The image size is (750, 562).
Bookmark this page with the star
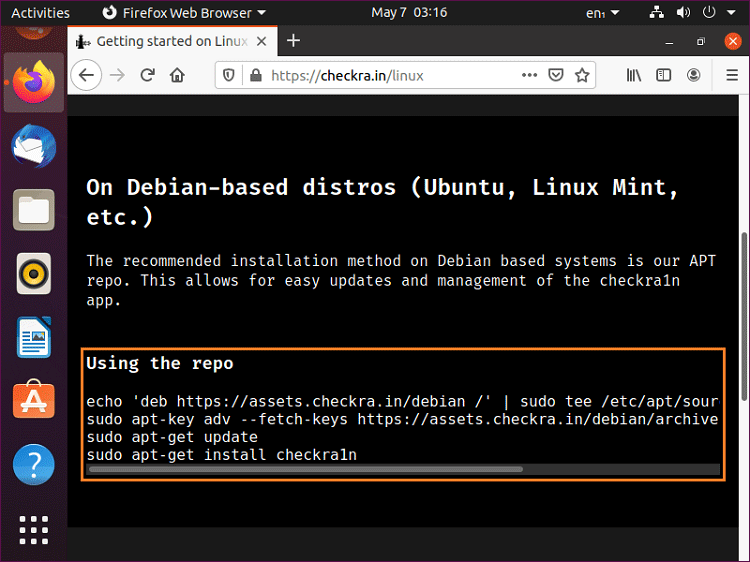pyautogui.click(x=582, y=75)
